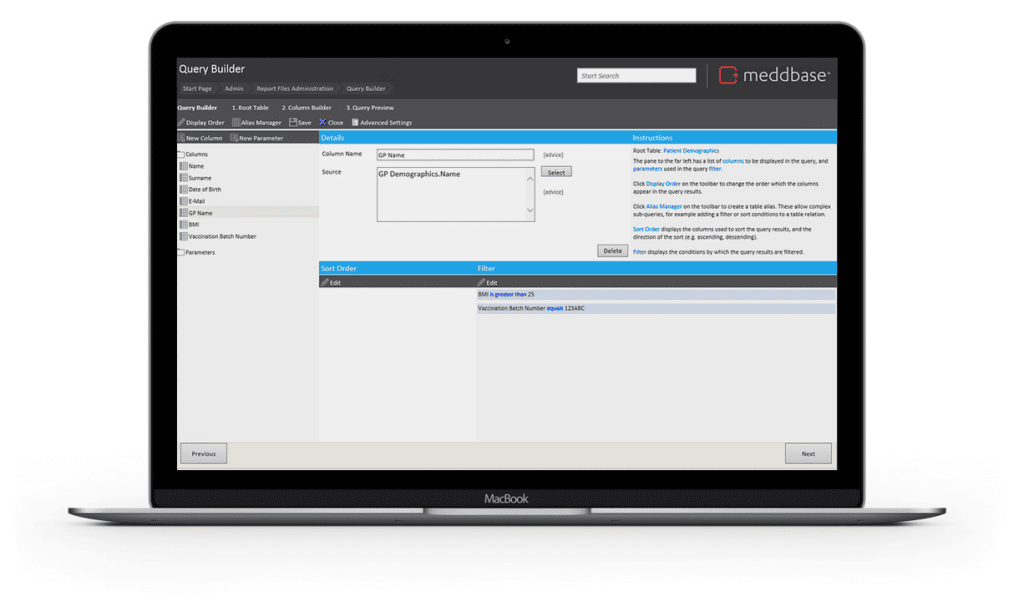Go to the 3. Query Preview tab
This screenshot has width=1024, height=602.
[370, 108]
